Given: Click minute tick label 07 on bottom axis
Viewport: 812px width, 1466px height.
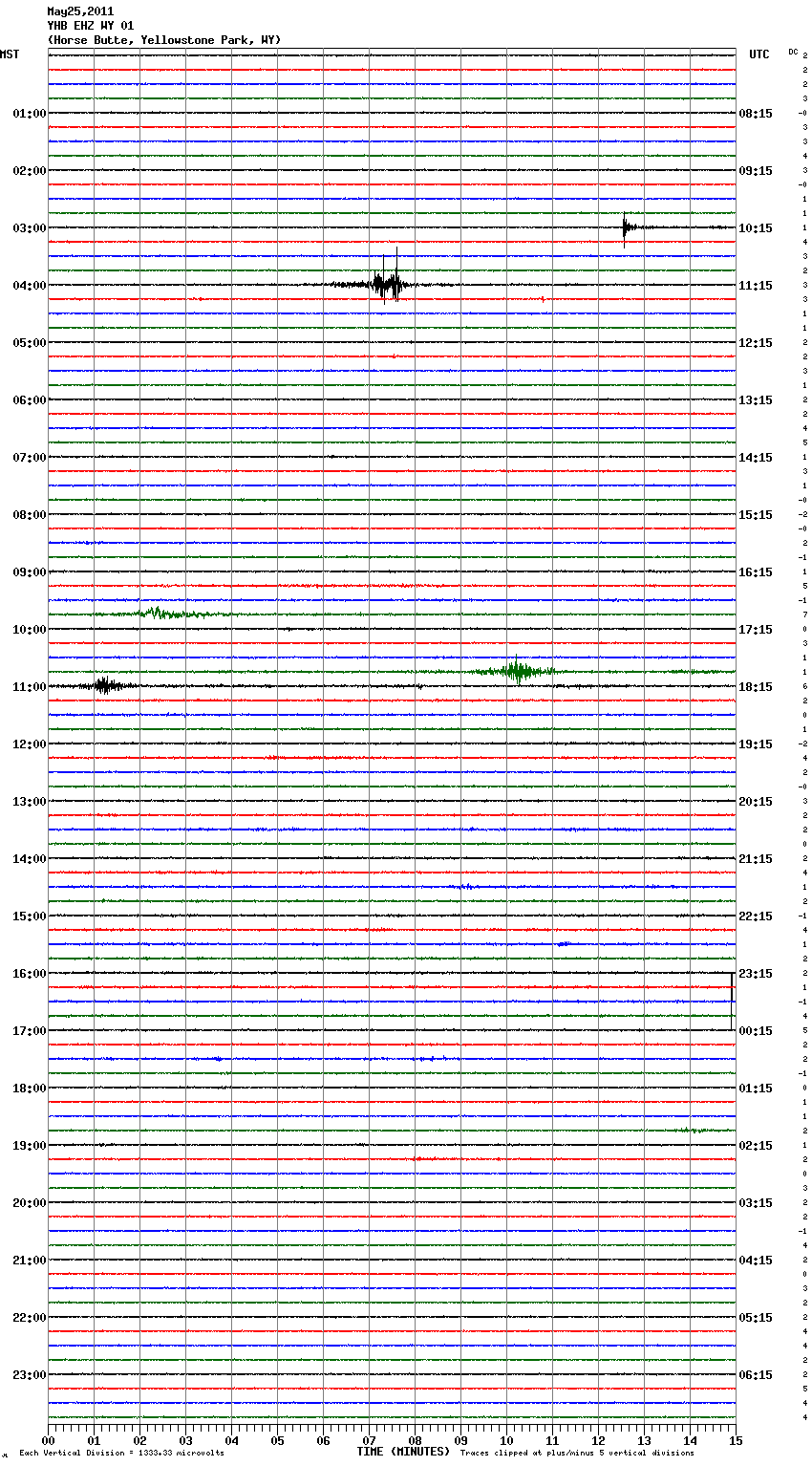Looking at the screenshot, I should click(369, 1440).
